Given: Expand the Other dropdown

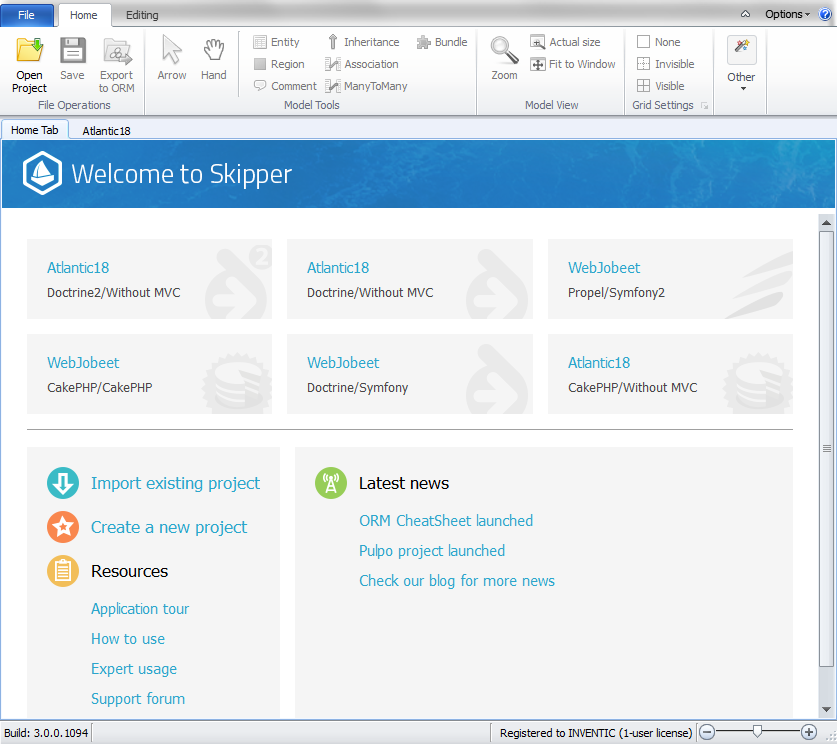Looking at the screenshot, I should coord(741,64).
